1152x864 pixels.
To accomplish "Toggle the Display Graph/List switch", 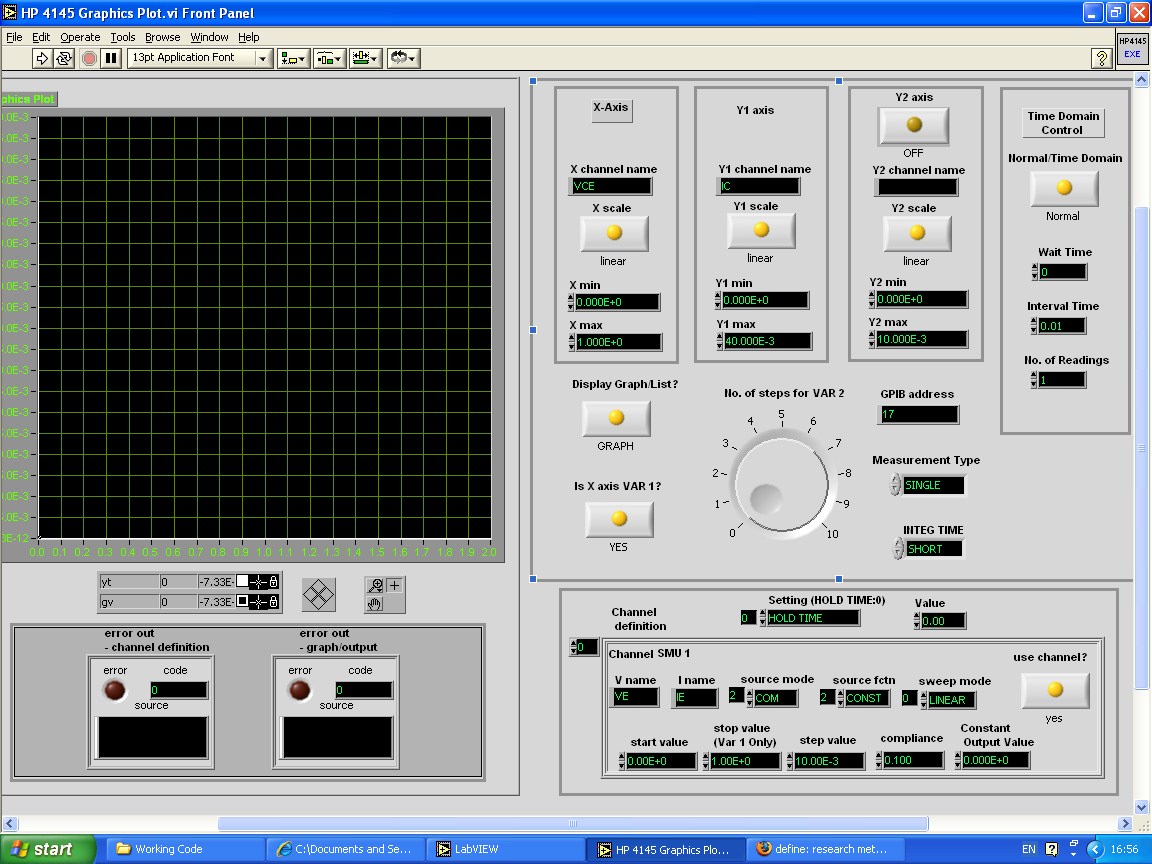I will click(x=616, y=418).
